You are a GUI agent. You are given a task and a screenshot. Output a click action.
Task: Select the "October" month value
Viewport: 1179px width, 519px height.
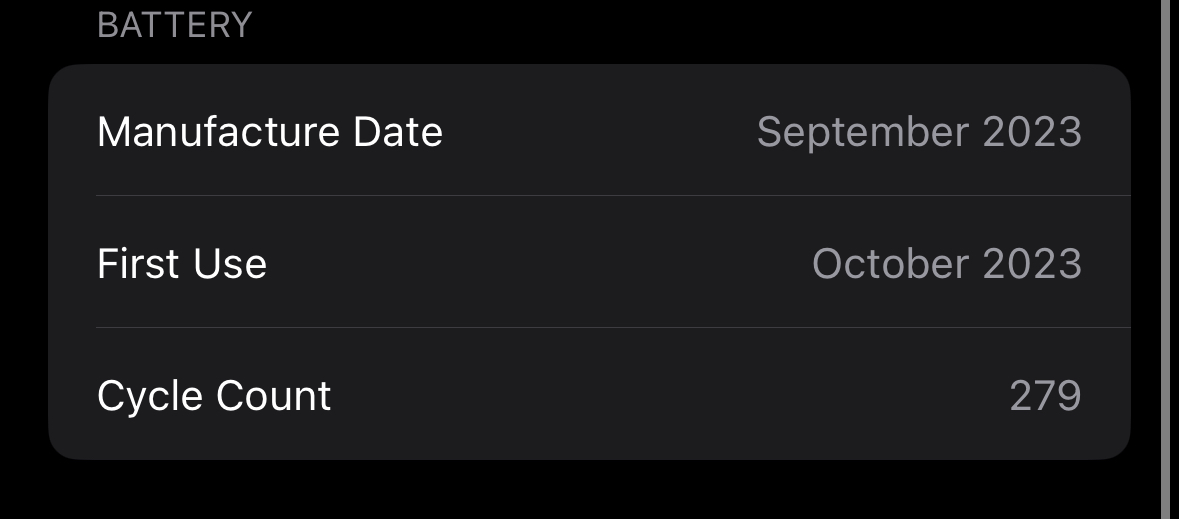[x=890, y=264]
